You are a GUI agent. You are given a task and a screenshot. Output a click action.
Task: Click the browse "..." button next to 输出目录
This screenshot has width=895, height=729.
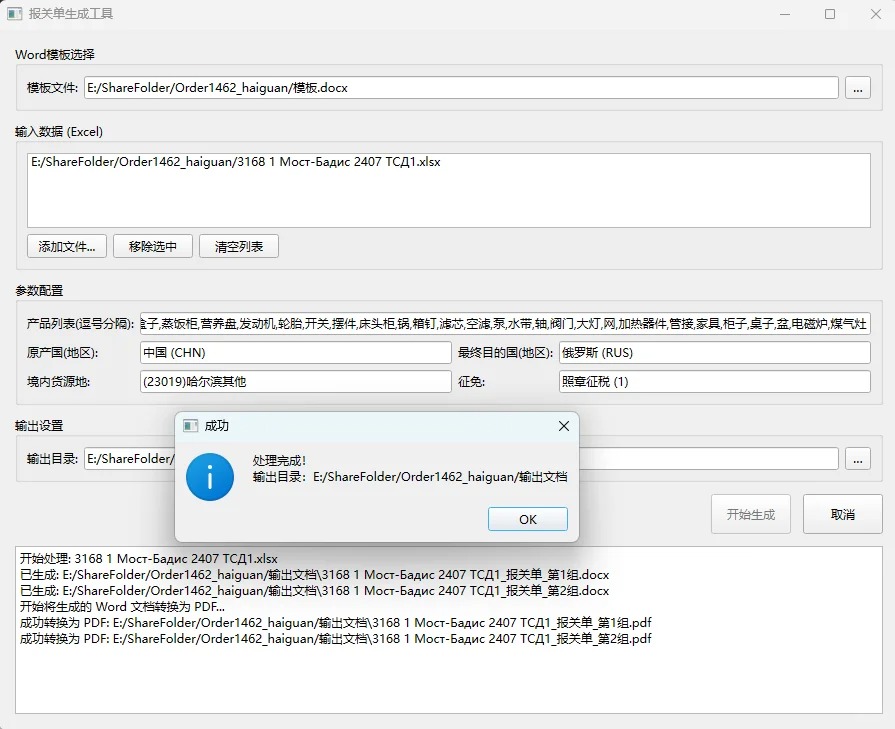click(x=857, y=459)
